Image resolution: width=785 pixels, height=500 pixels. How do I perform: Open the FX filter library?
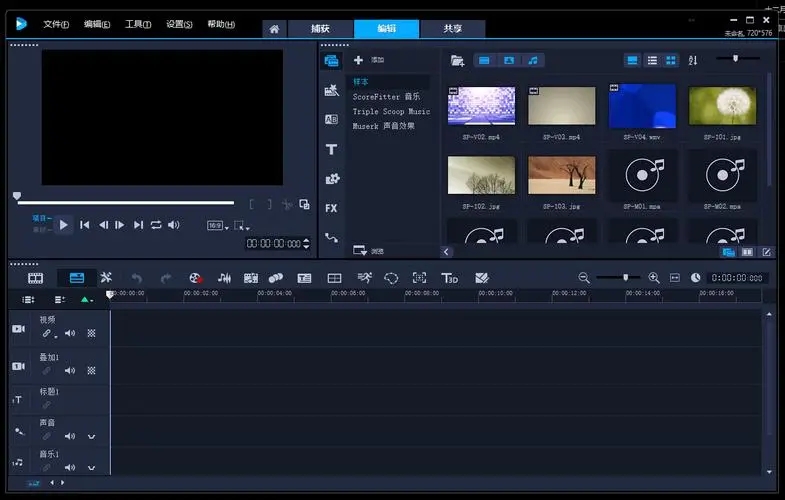click(x=331, y=208)
